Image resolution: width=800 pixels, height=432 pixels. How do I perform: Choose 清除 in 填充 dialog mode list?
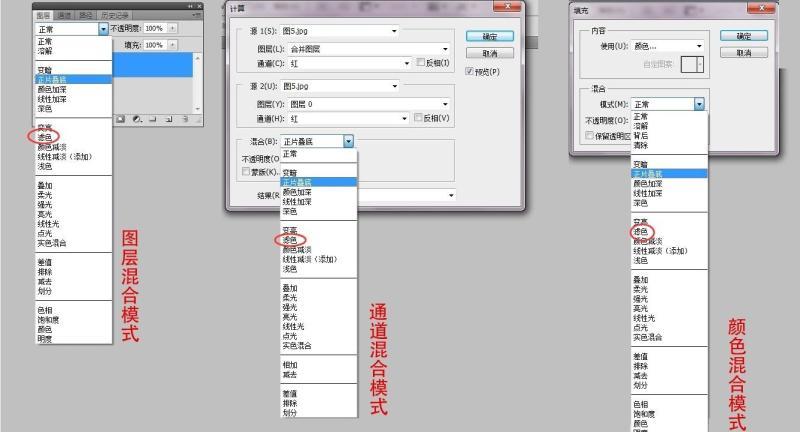pos(640,145)
